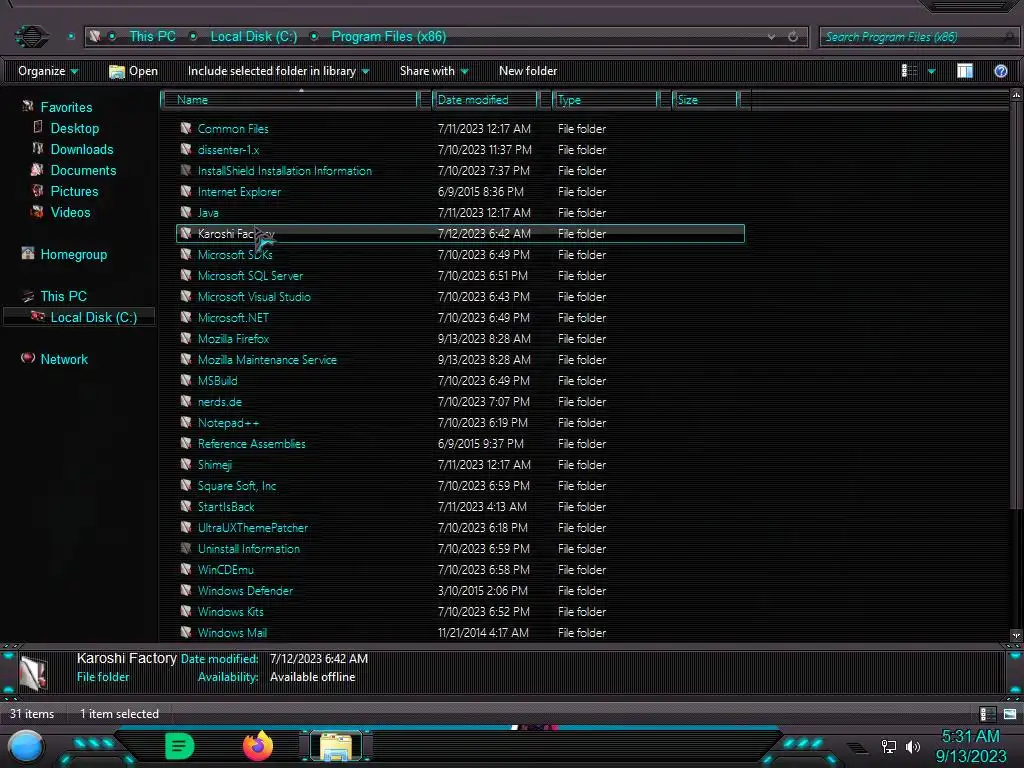Select Documents in Favorites
Screen dimensions: 1024x768
tap(84, 170)
